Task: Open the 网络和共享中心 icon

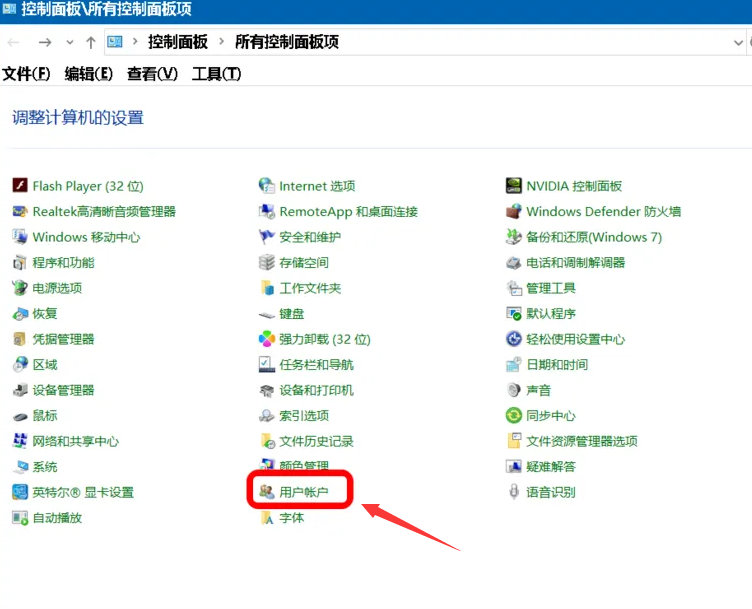Action: point(20,441)
